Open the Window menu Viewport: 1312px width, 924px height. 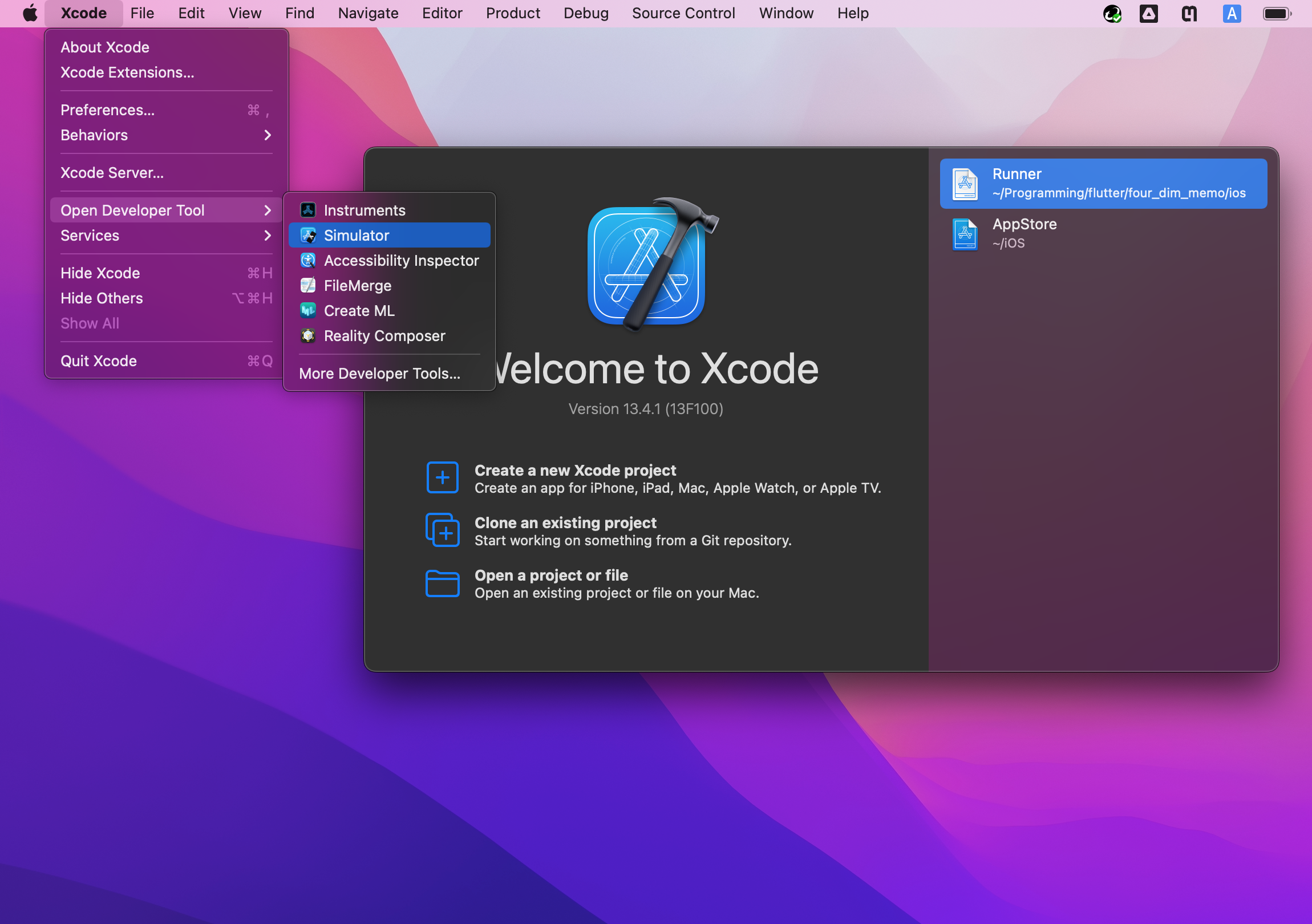click(785, 13)
